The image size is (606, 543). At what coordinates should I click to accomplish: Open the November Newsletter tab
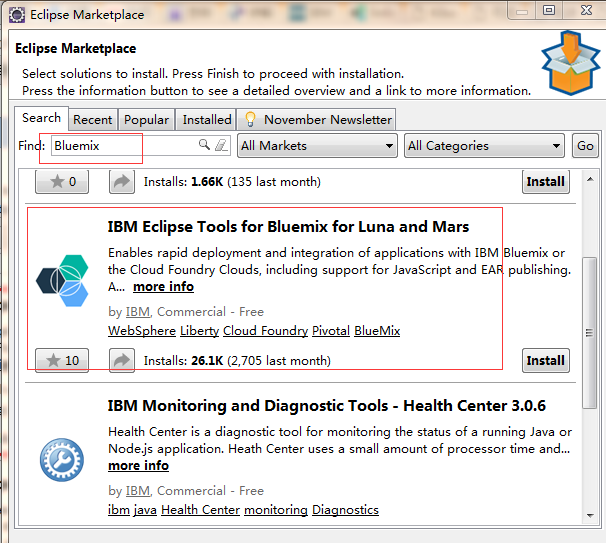pyautogui.click(x=317, y=120)
